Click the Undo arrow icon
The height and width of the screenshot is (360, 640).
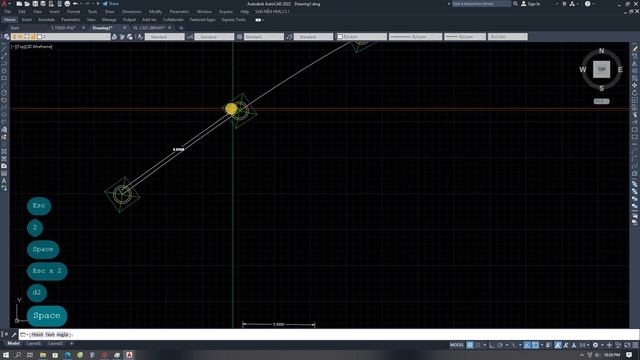point(76,4)
